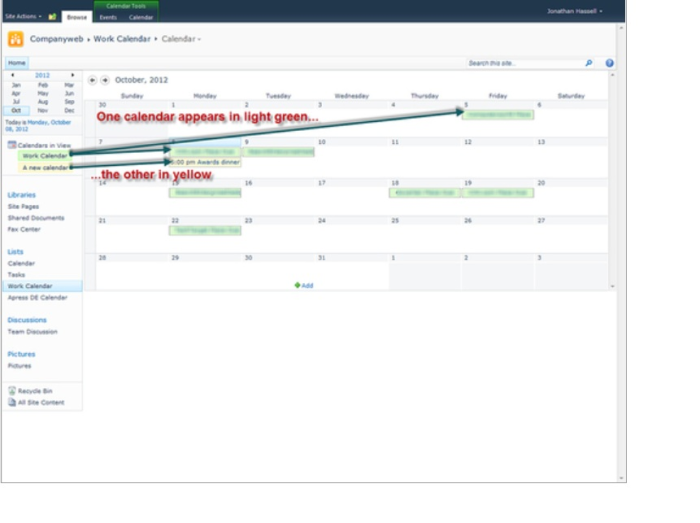
Task: Click the navigate up folder icon
Action: click(52, 17)
